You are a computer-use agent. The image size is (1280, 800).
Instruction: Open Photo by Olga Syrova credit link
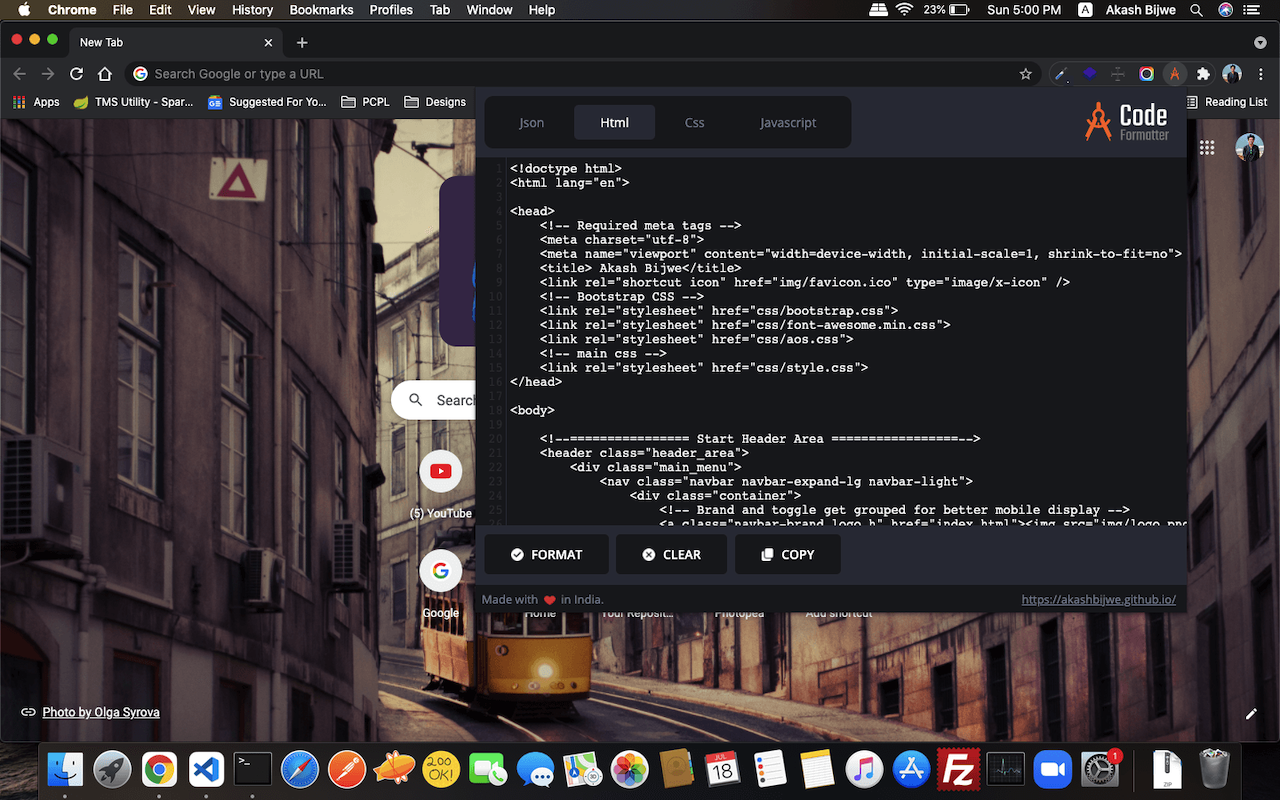click(101, 713)
